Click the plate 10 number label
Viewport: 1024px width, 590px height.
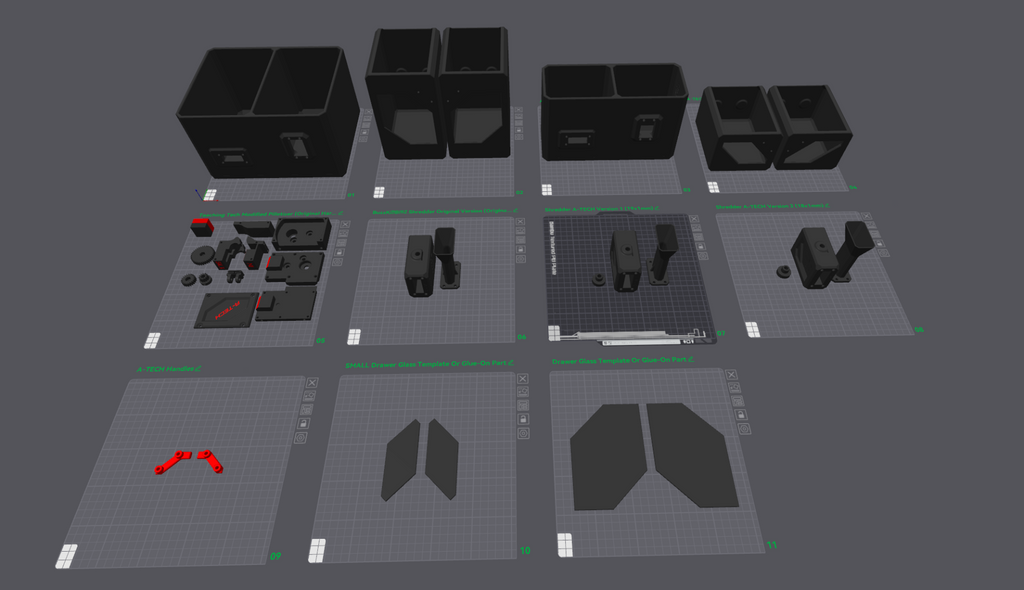(x=525, y=551)
